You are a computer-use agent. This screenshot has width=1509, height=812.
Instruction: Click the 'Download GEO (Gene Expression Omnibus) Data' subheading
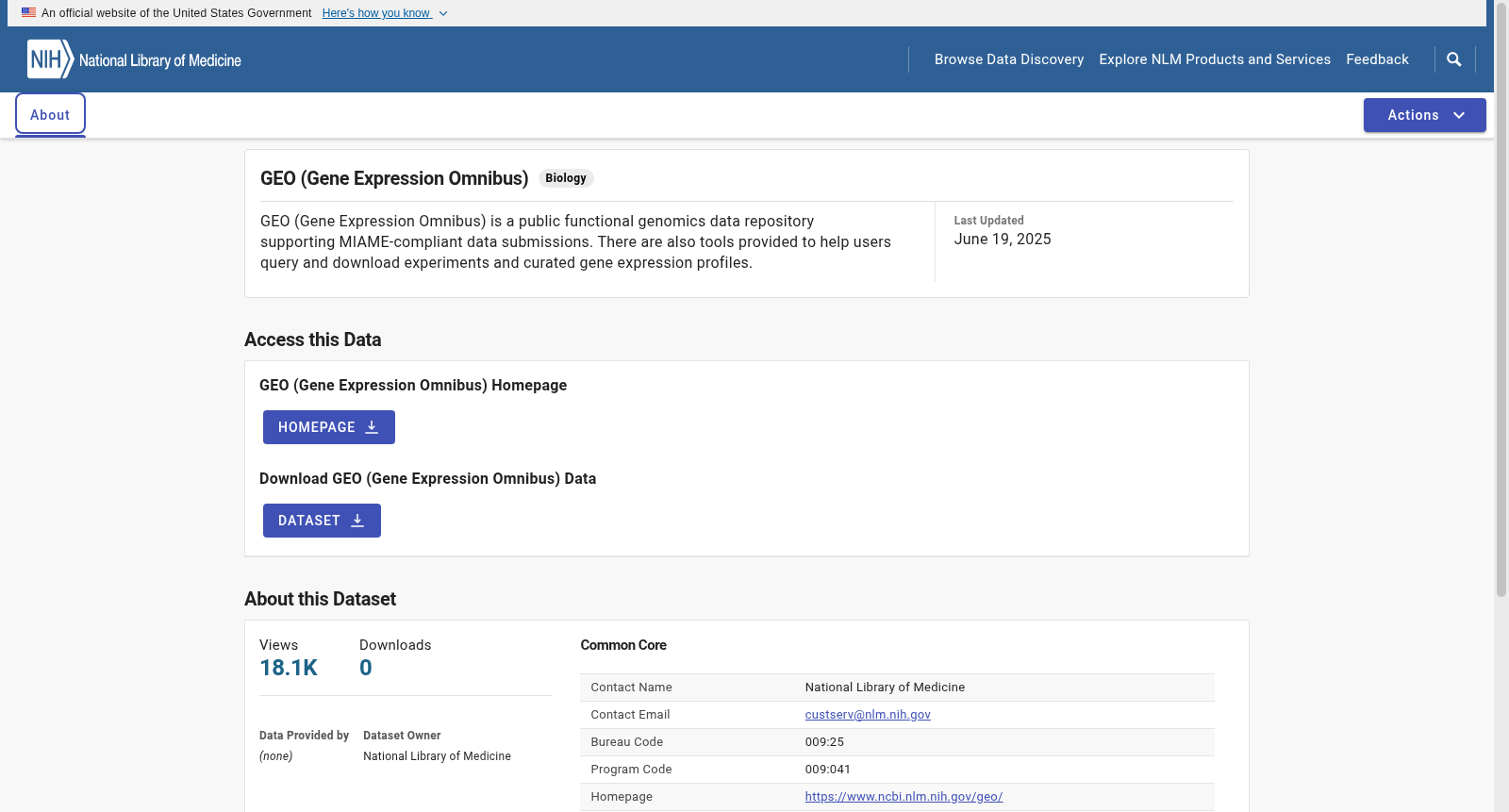427,479
